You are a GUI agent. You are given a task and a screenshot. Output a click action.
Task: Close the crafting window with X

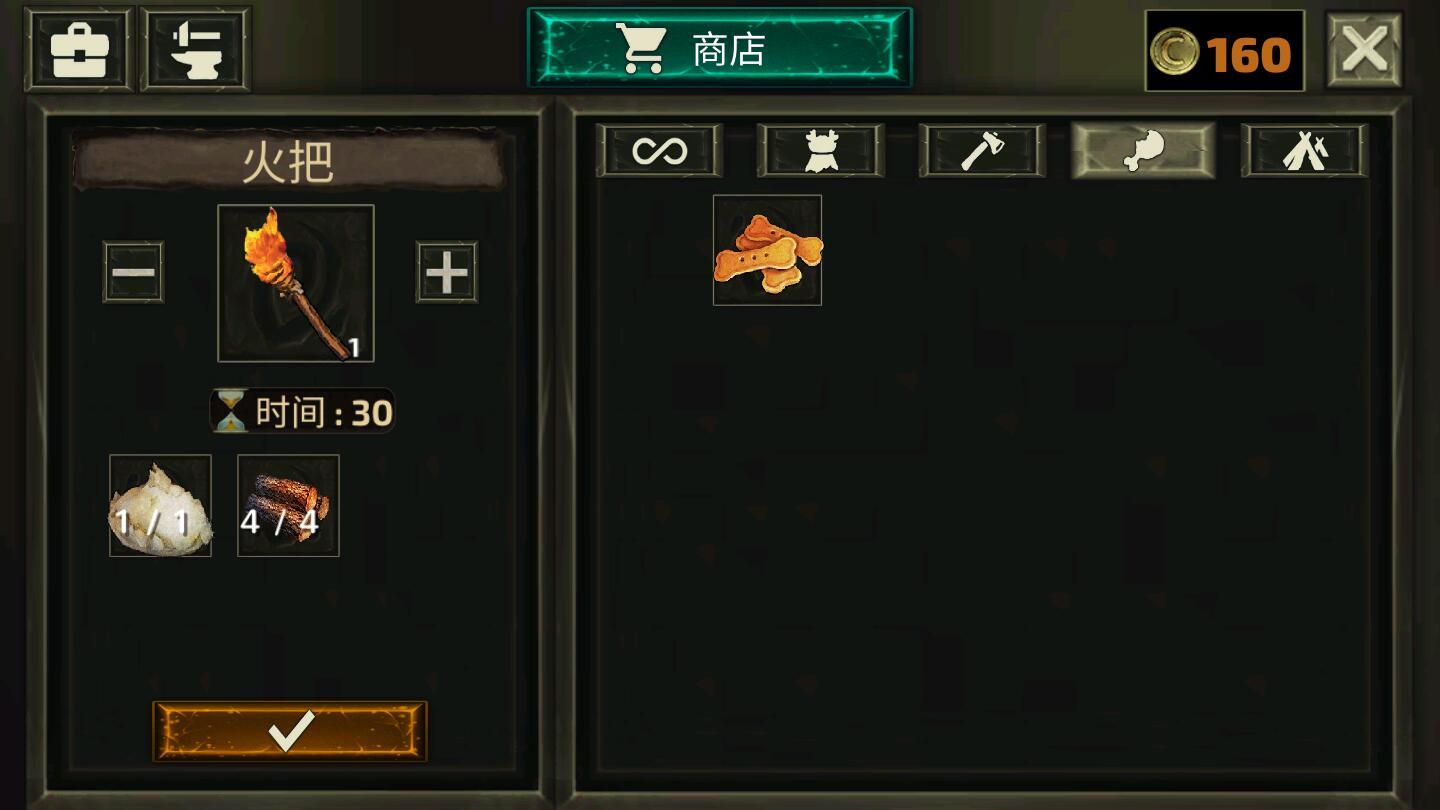[x=1364, y=50]
